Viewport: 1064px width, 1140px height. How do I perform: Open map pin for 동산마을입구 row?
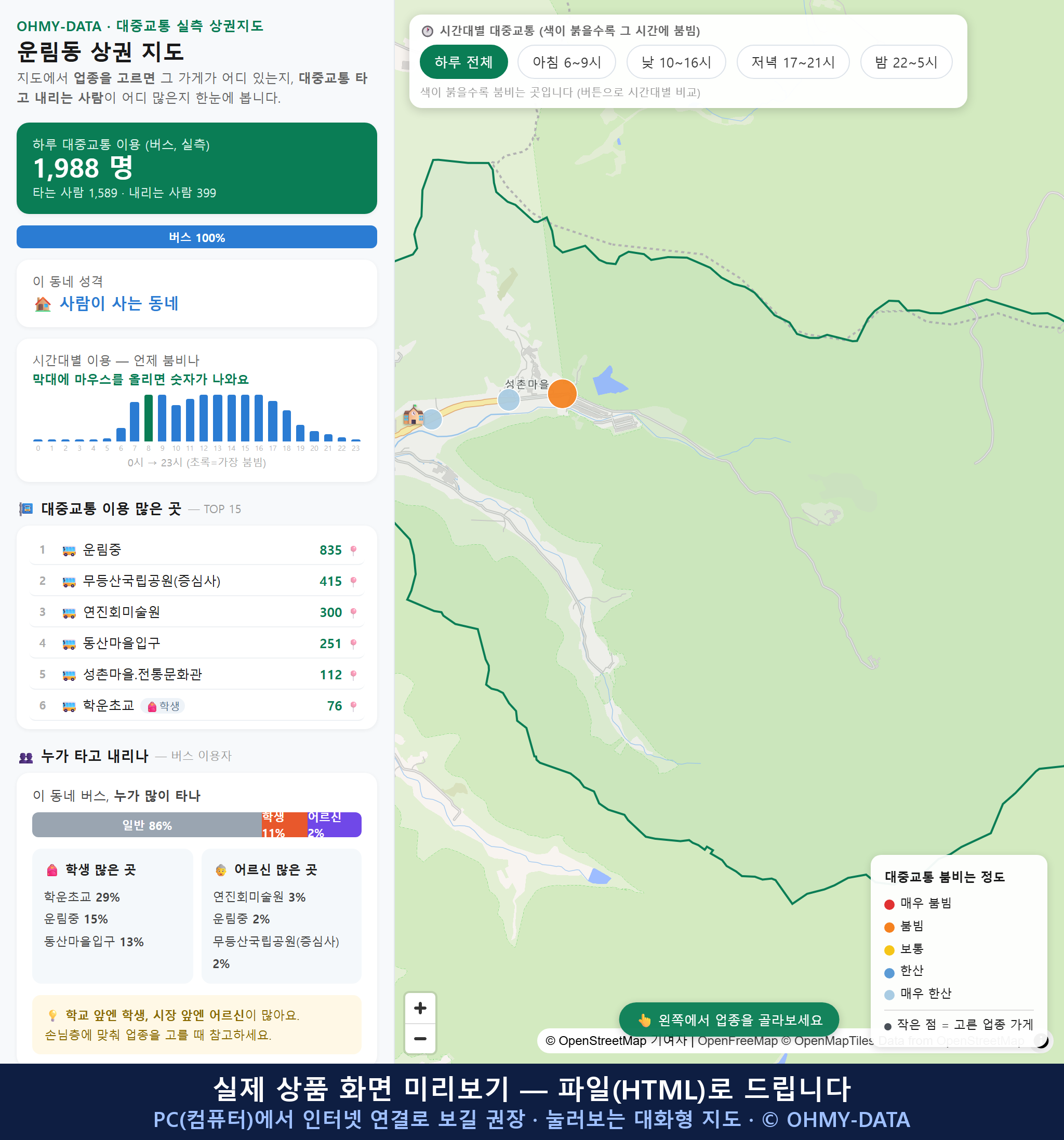(x=353, y=643)
